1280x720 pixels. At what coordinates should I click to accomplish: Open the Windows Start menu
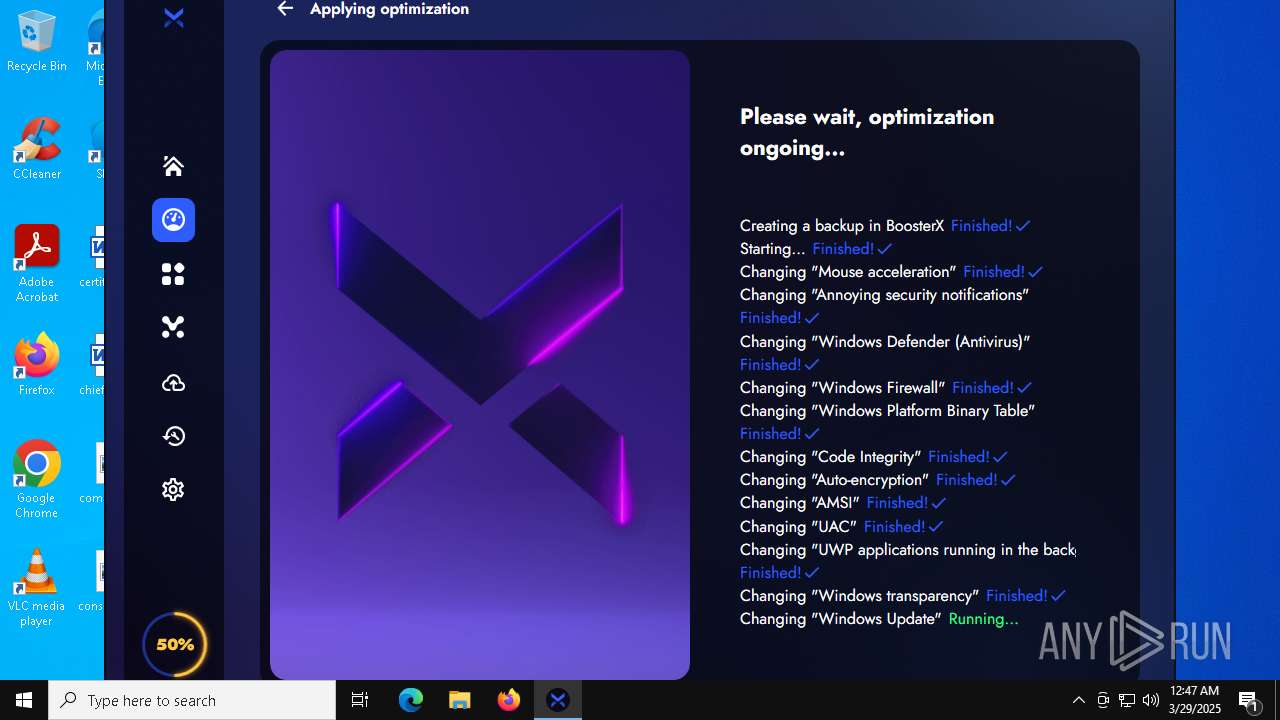point(24,700)
